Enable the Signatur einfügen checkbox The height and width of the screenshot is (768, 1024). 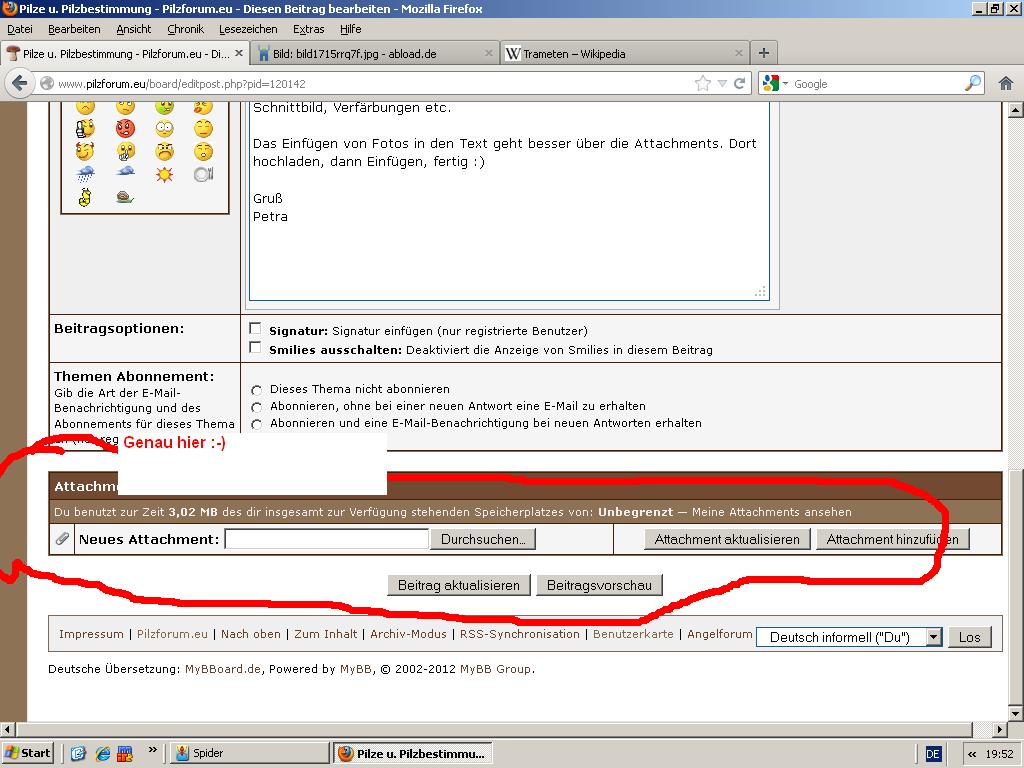tap(256, 329)
